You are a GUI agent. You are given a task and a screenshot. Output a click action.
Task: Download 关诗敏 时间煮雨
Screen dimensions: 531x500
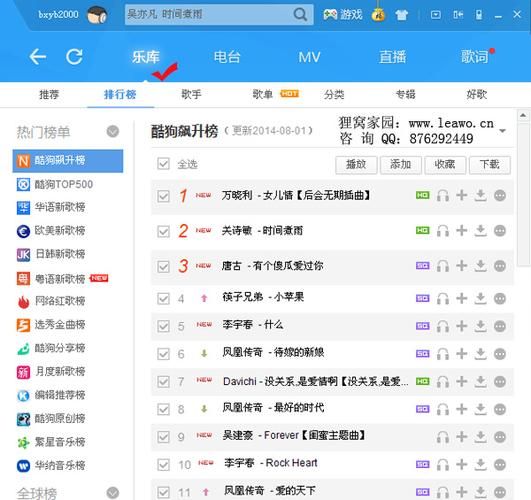tap(480, 231)
